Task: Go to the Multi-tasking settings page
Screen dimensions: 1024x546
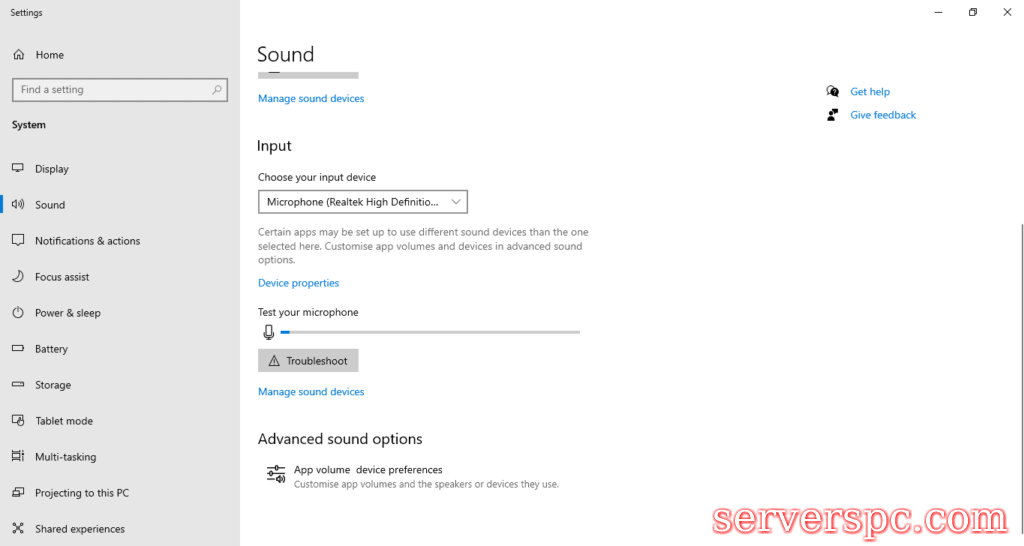Action: coord(66,457)
